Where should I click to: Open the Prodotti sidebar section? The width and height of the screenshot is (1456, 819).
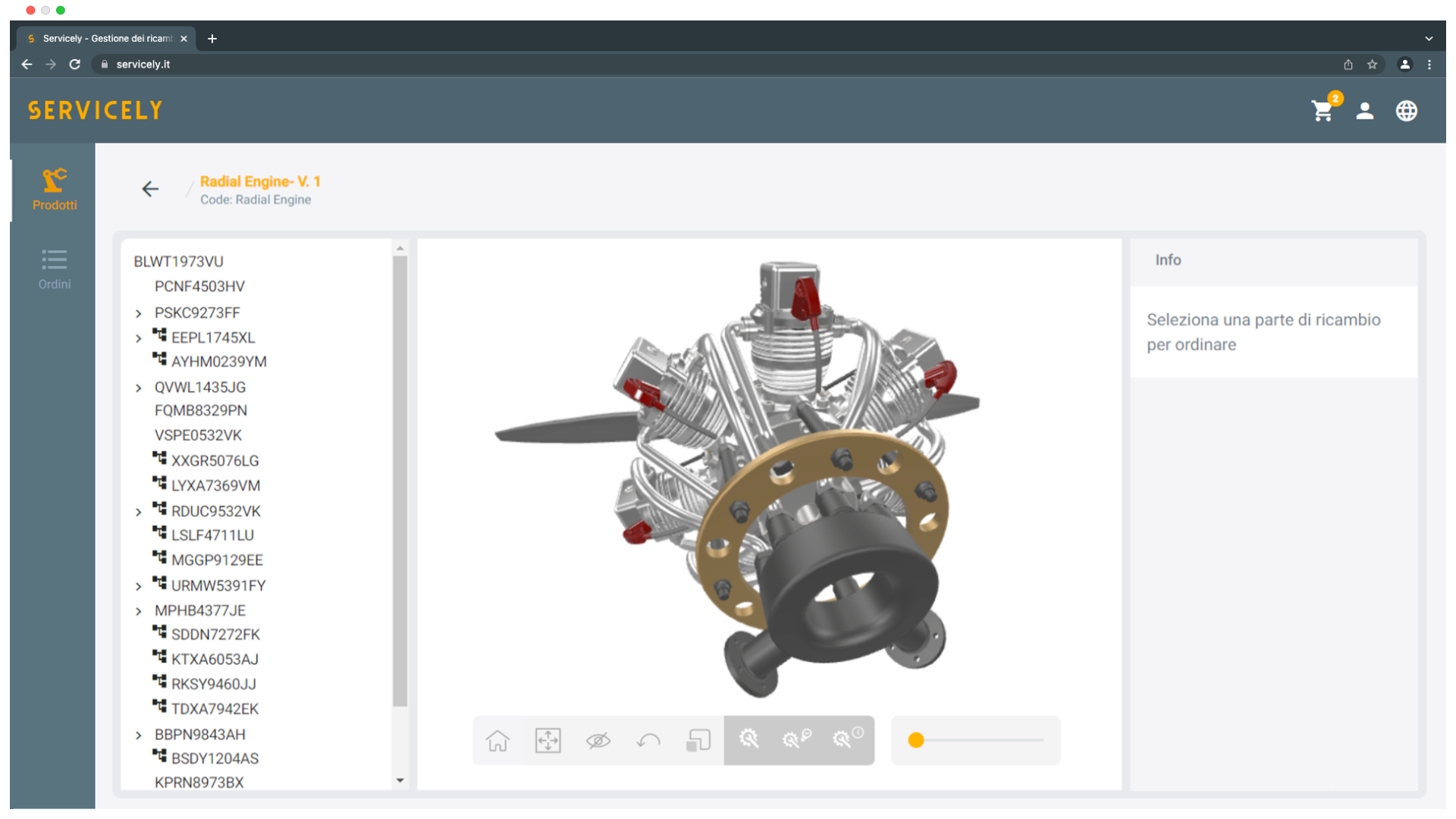coord(54,190)
